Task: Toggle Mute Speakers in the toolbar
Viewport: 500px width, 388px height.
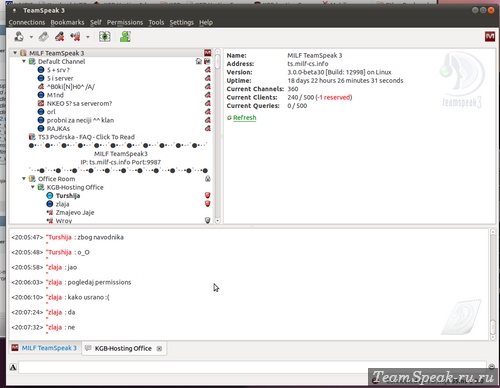Action: pyautogui.click(x=75, y=36)
